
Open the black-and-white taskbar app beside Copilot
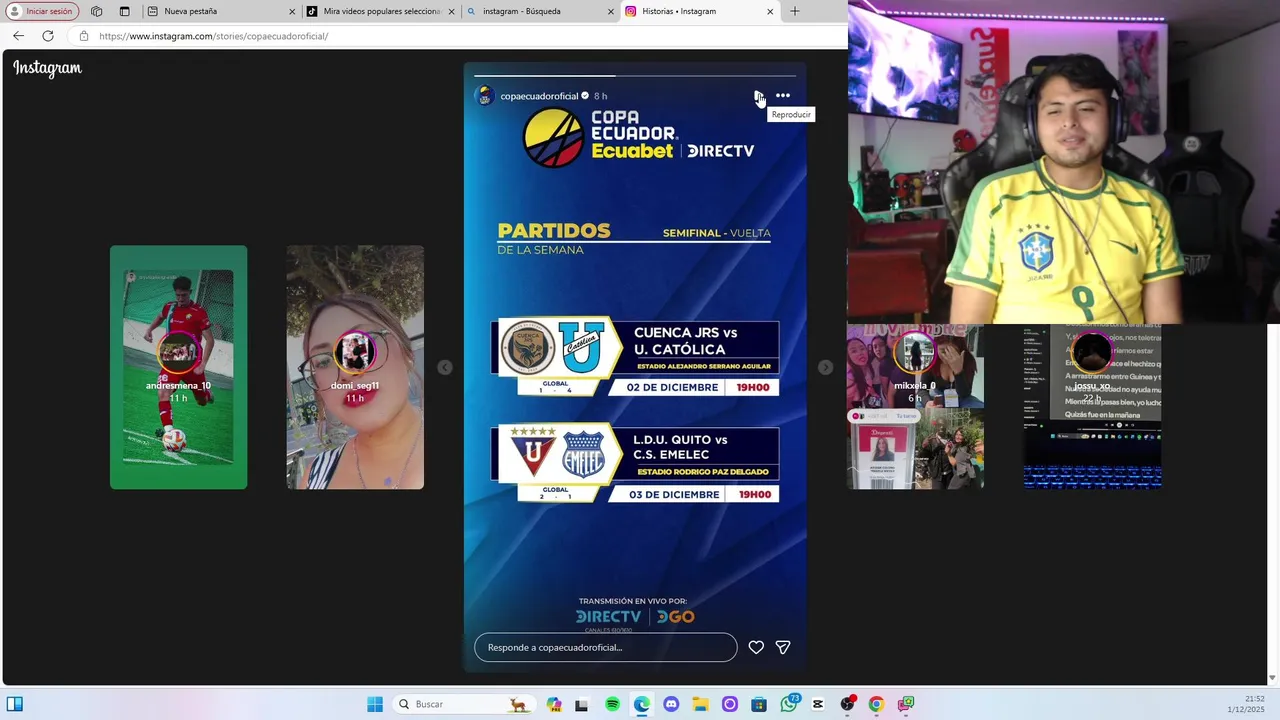tap(582, 704)
